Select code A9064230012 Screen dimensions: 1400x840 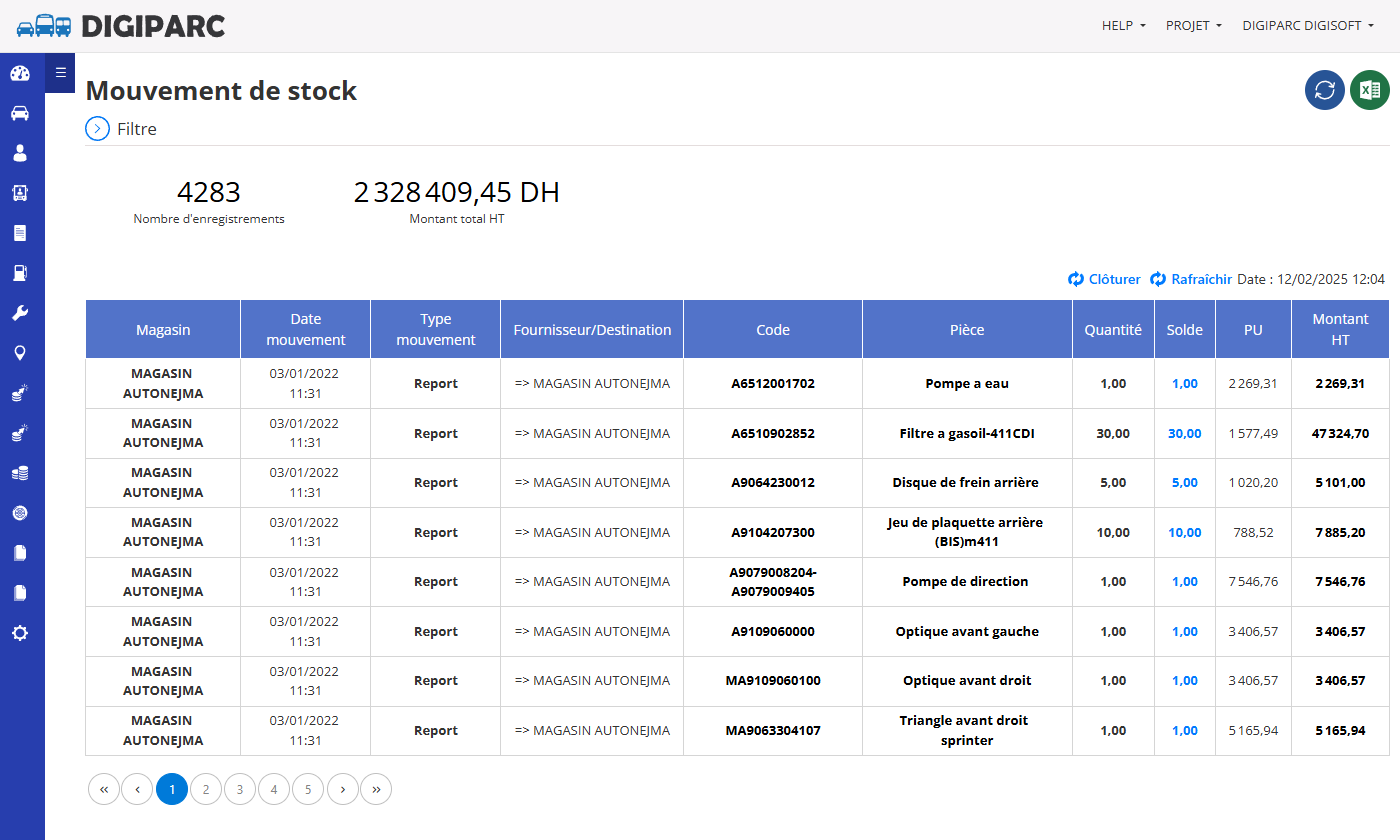(773, 482)
